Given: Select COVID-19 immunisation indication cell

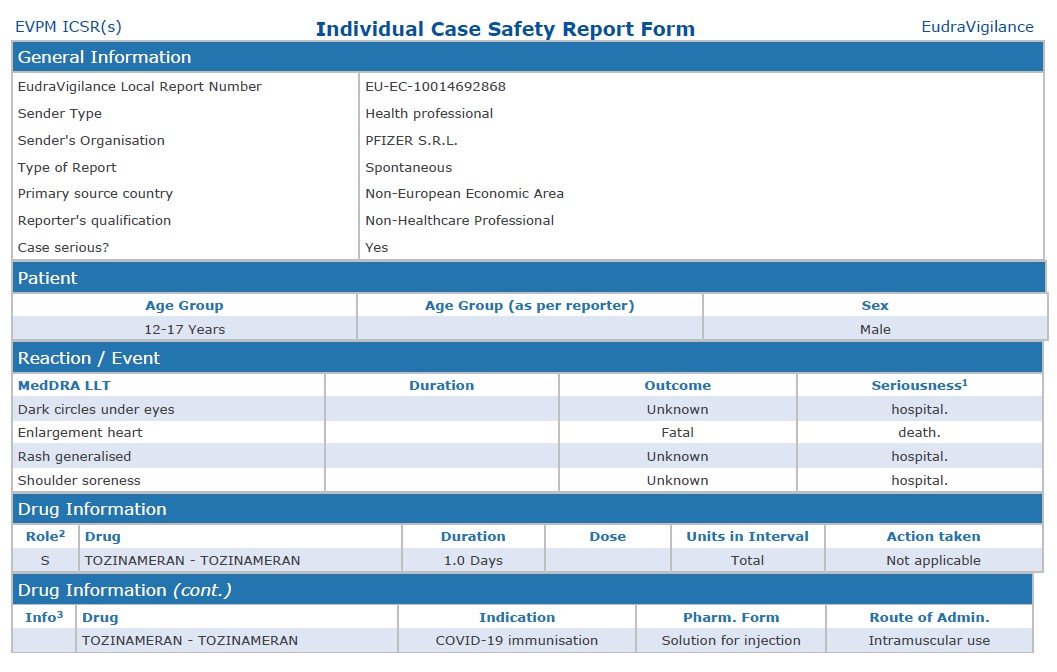Looking at the screenshot, I should pos(517,640).
